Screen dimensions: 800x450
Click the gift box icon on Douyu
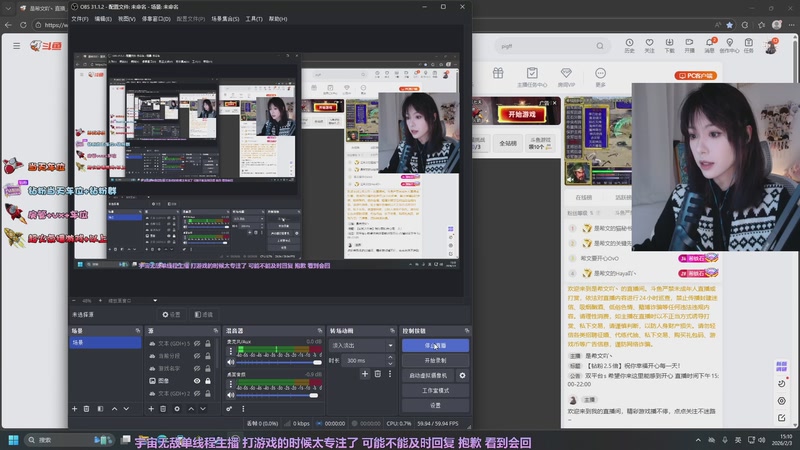(x=498, y=73)
